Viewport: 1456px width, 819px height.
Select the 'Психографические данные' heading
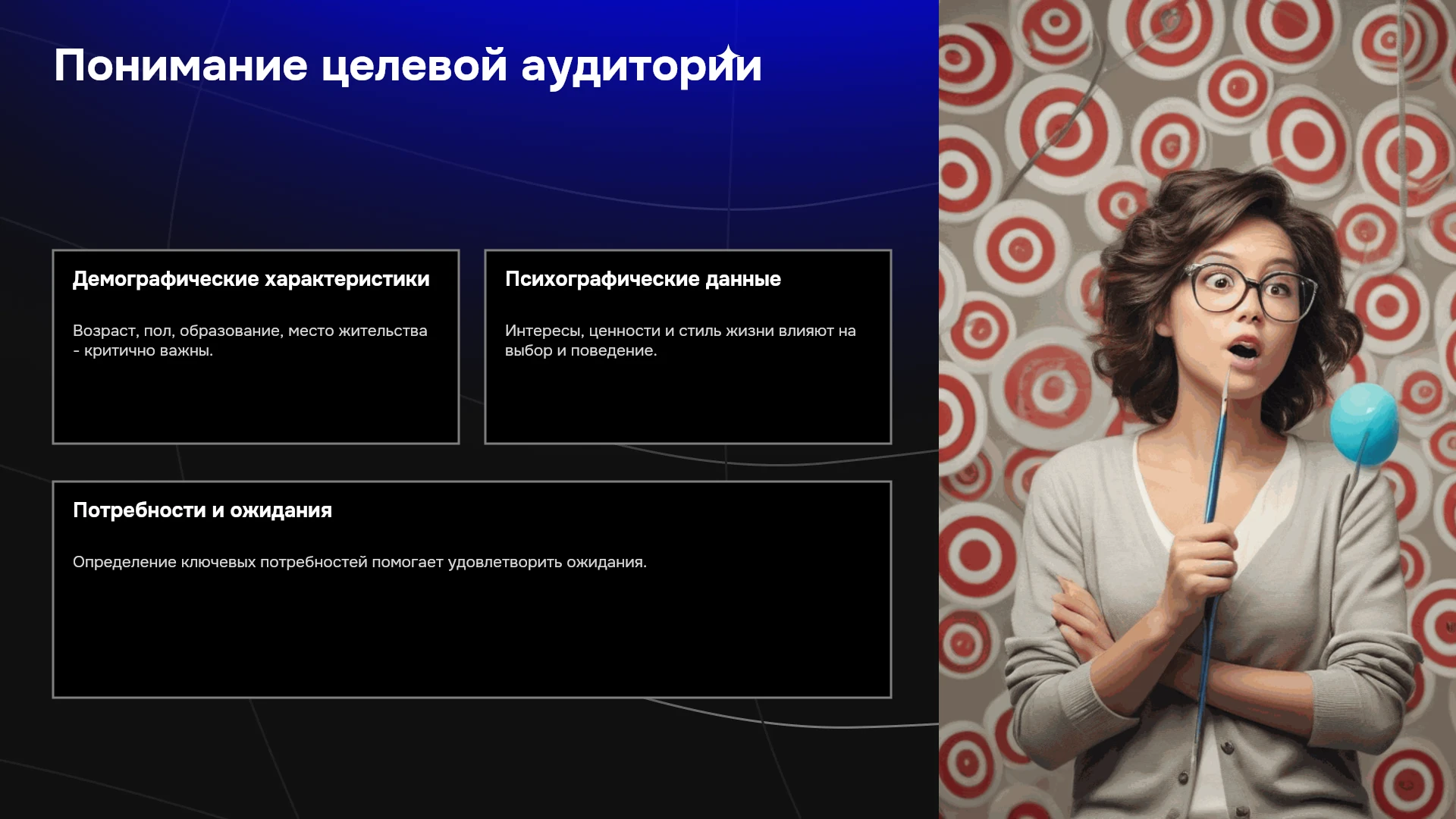tap(643, 280)
